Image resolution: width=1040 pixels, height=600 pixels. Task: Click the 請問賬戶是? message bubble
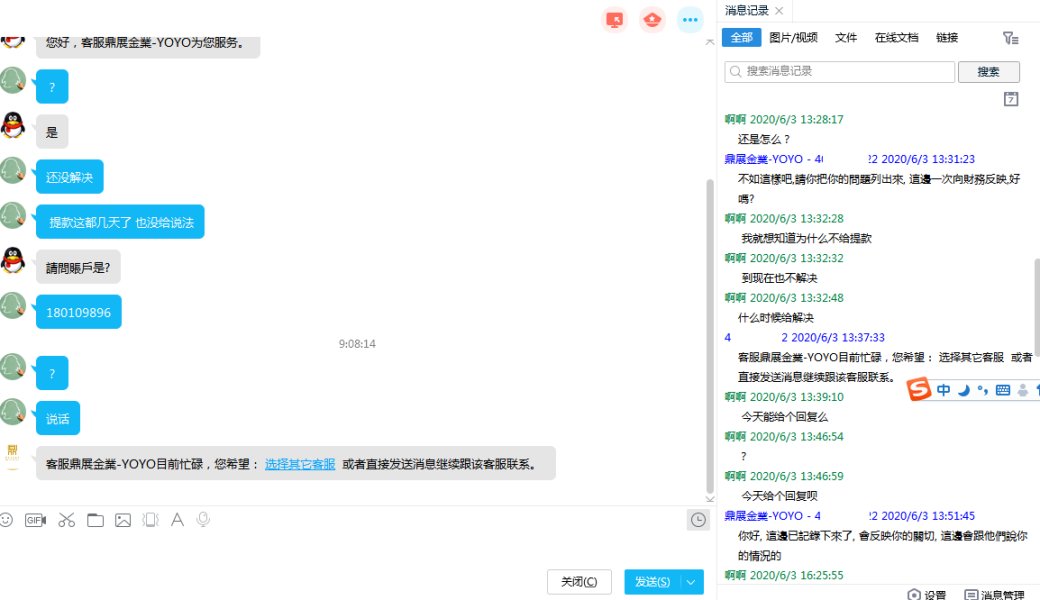78,267
